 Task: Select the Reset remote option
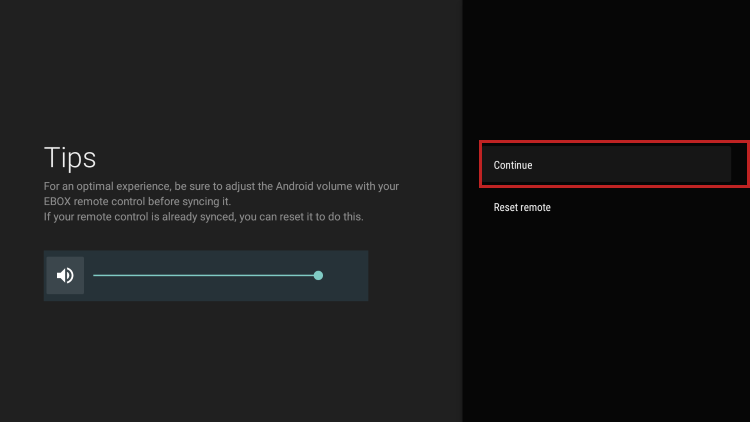tap(522, 208)
